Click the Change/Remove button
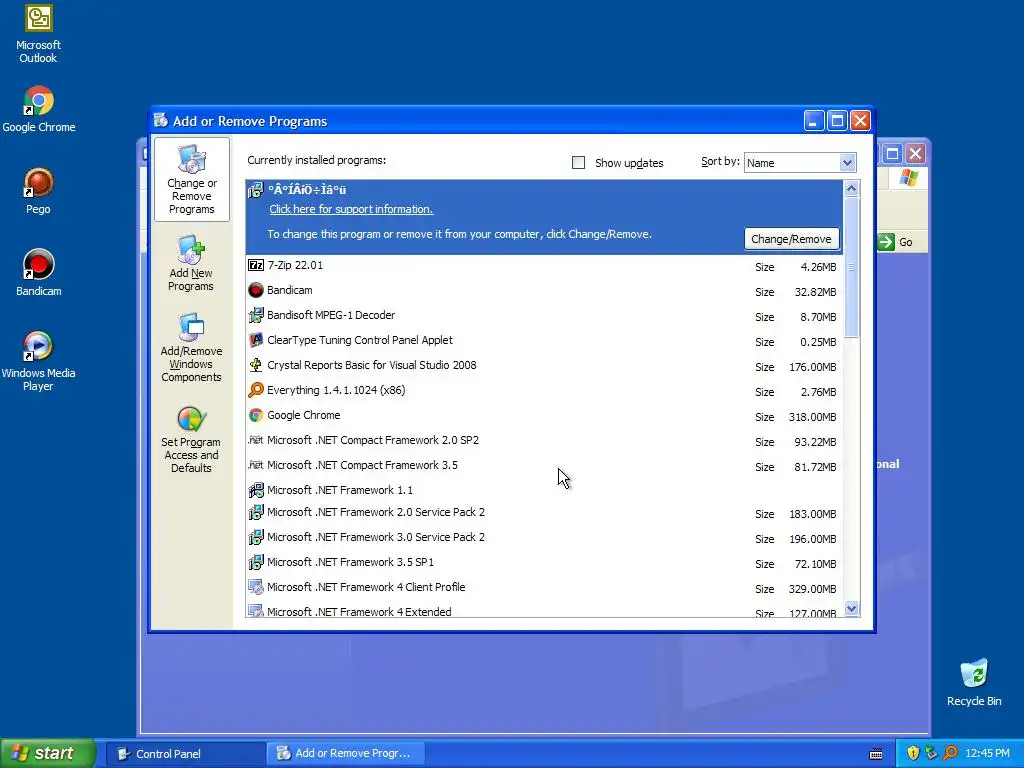1024x768 pixels. [x=791, y=239]
